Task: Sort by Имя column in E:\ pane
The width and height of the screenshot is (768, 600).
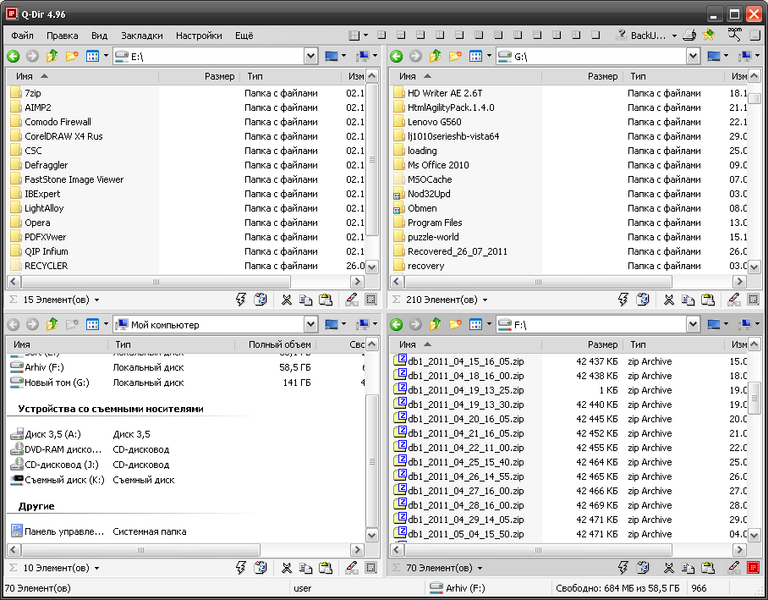Action: [82, 76]
